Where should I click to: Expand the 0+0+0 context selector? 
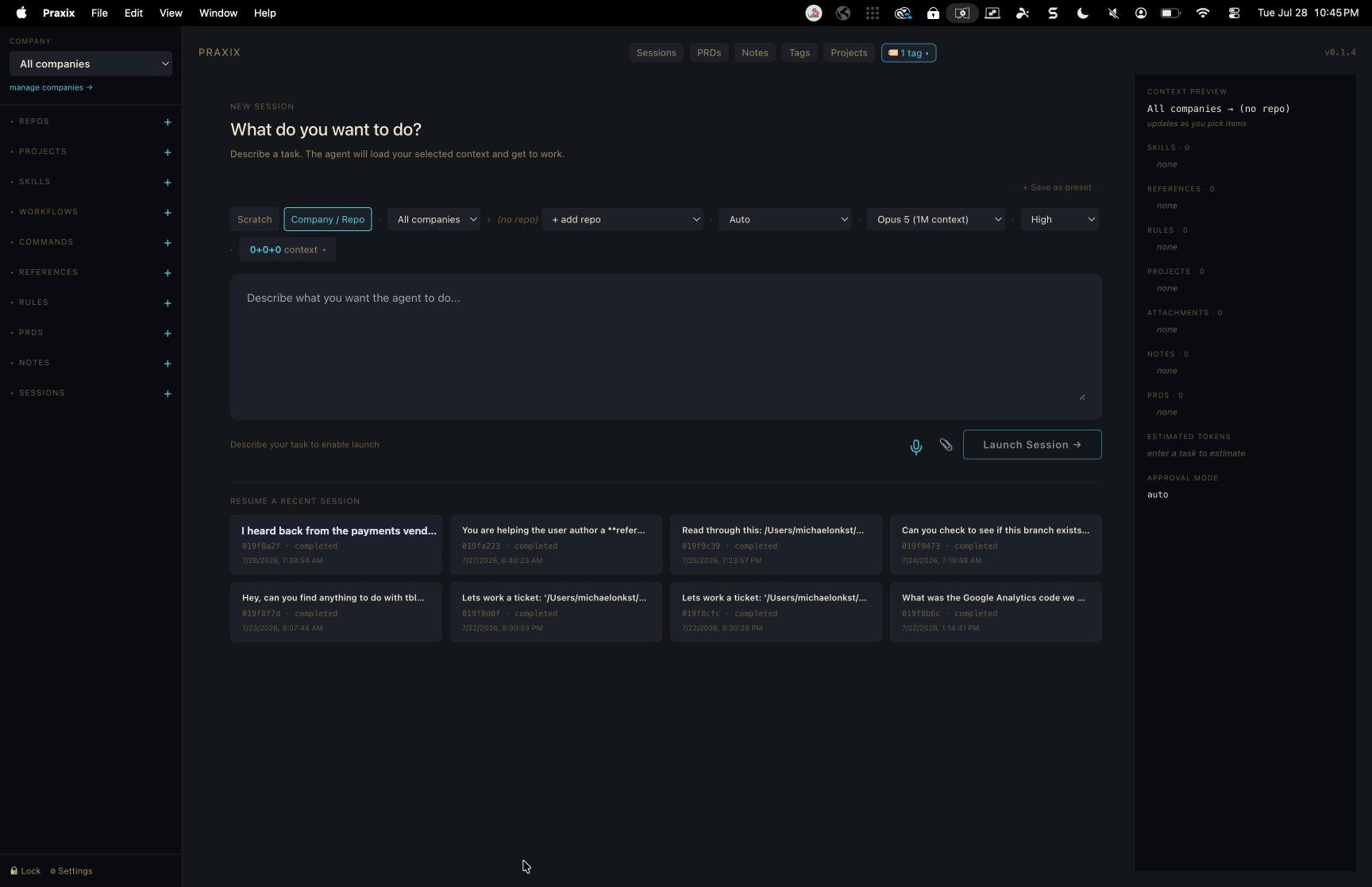[x=287, y=249]
